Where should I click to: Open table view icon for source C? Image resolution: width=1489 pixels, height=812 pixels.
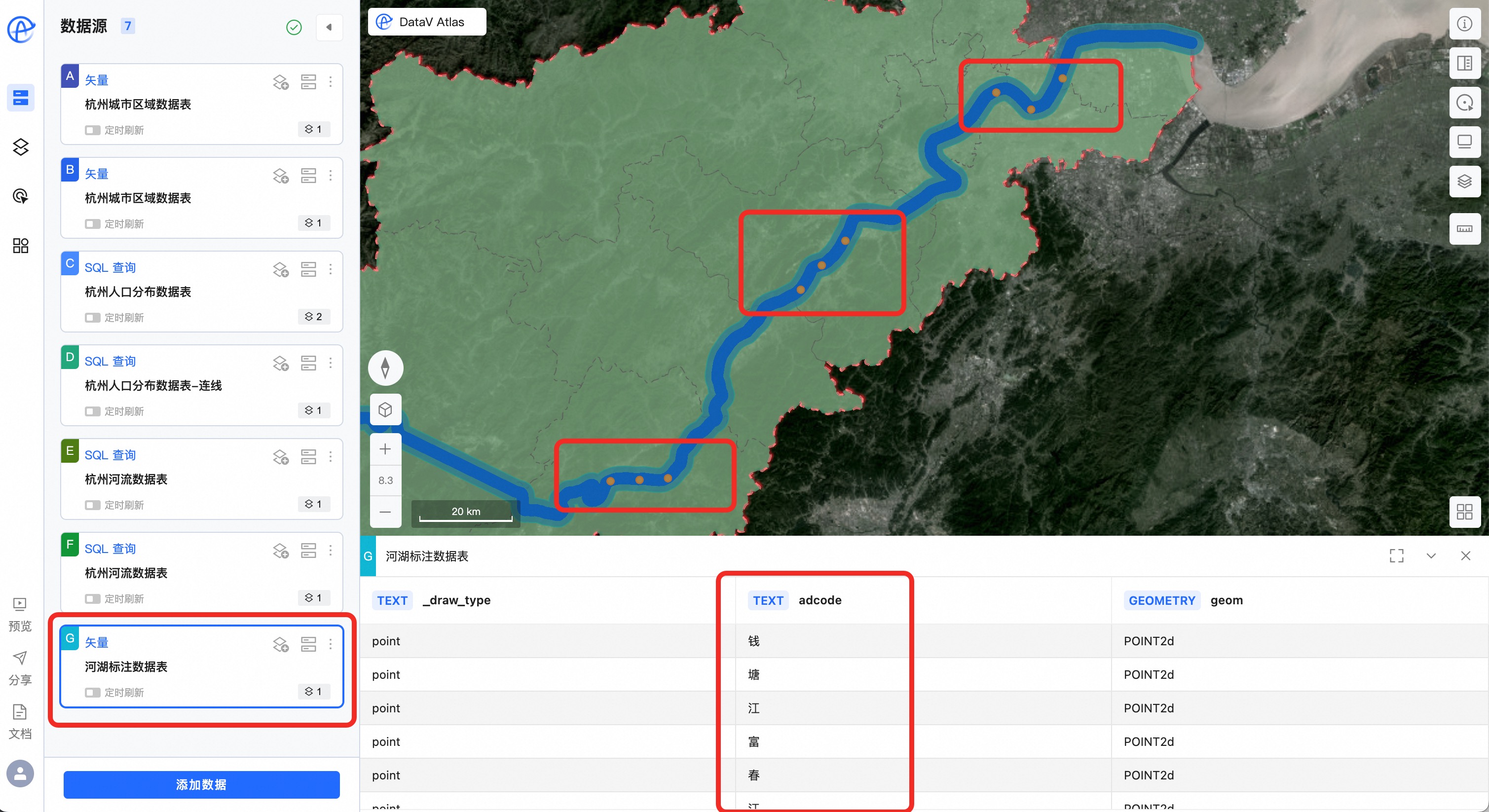308,269
